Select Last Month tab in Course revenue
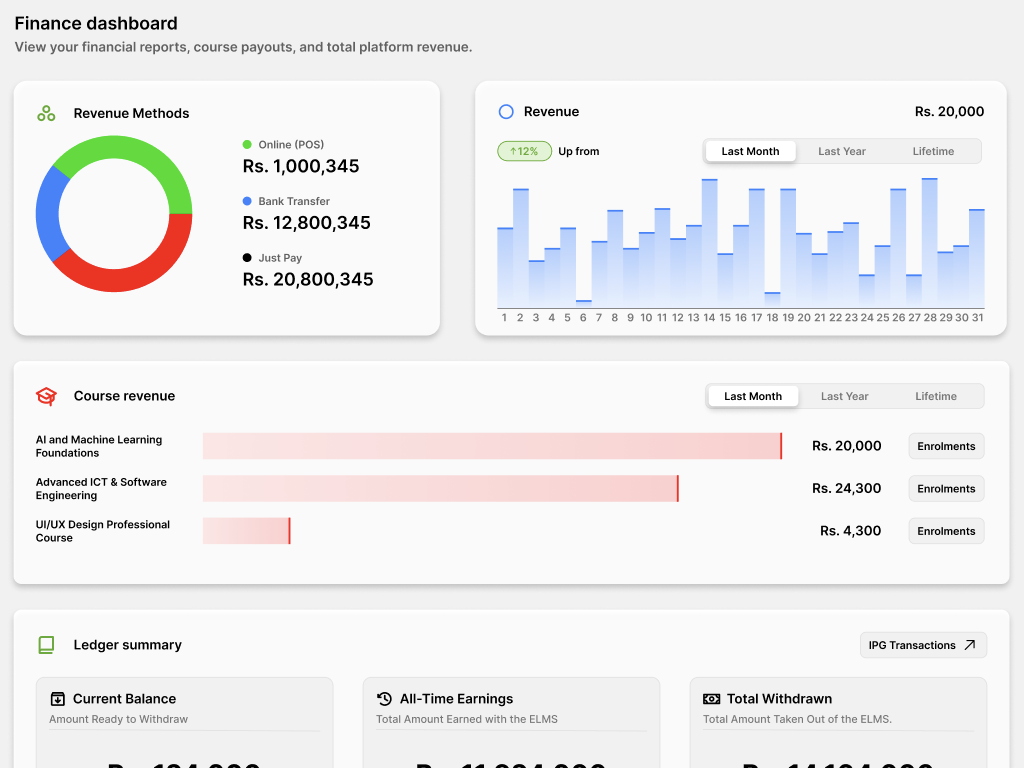Image resolution: width=1024 pixels, height=768 pixels. 753,396
